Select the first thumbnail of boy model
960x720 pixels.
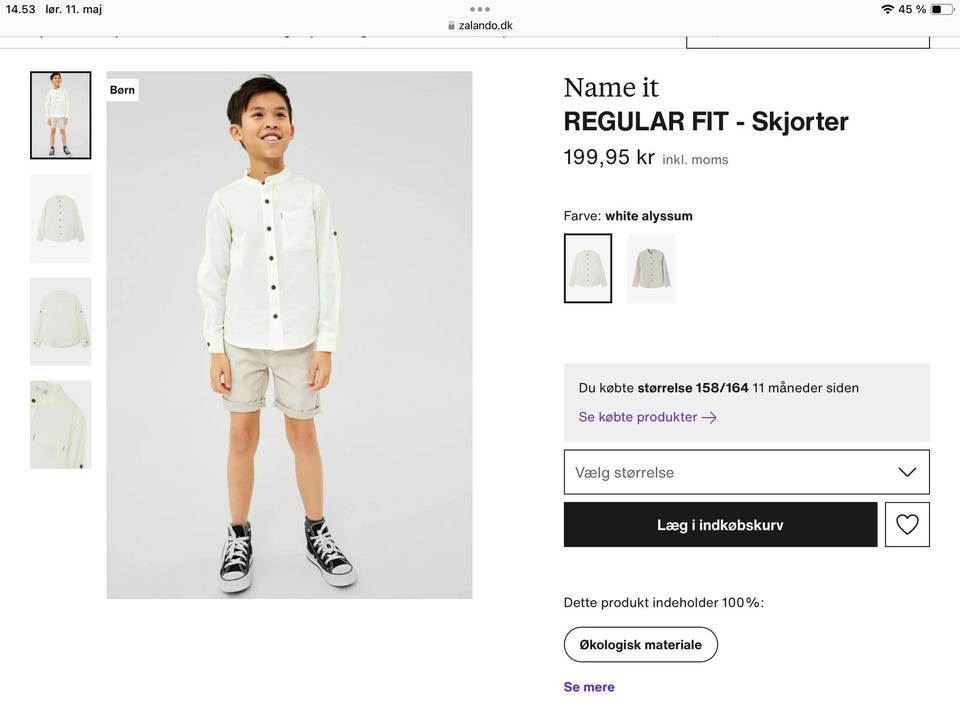point(60,115)
